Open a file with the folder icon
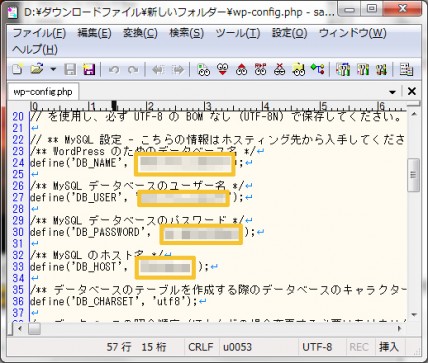The image size is (428, 363). pos(36,69)
